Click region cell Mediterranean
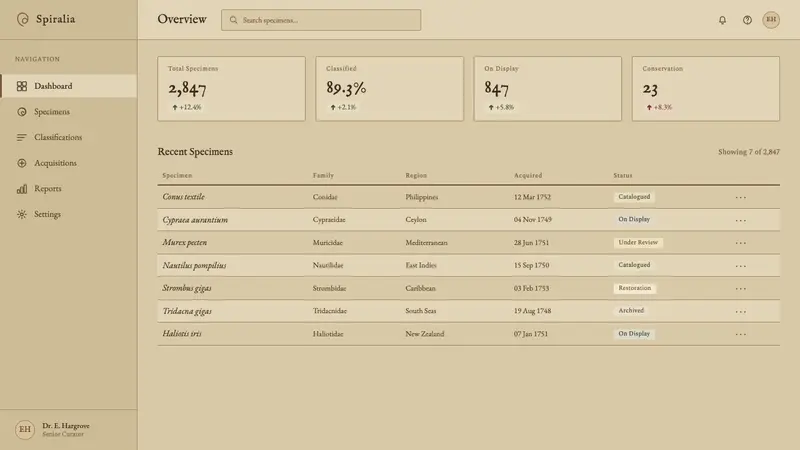Viewport: 800px width, 450px height. [x=427, y=243]
